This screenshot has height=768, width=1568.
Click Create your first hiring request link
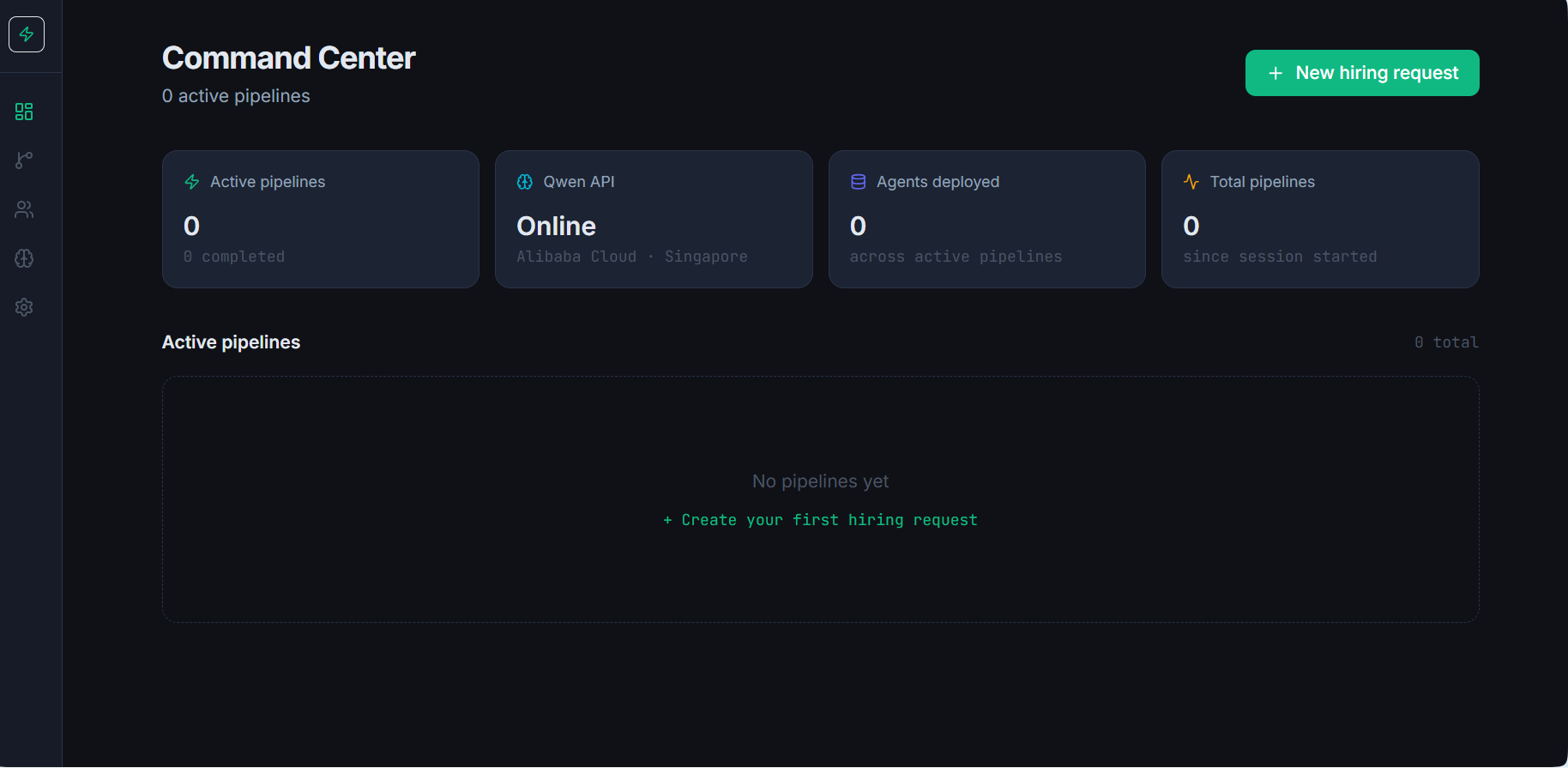click(821, 520)
